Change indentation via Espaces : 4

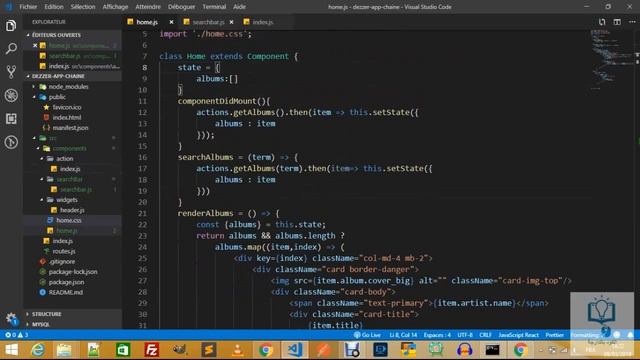437,335
